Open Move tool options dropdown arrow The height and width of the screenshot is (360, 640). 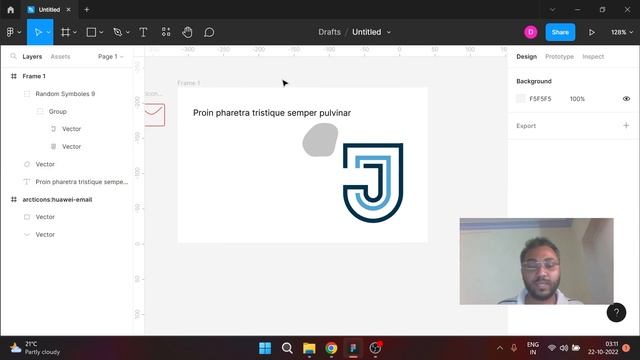(x=48, y=32)
